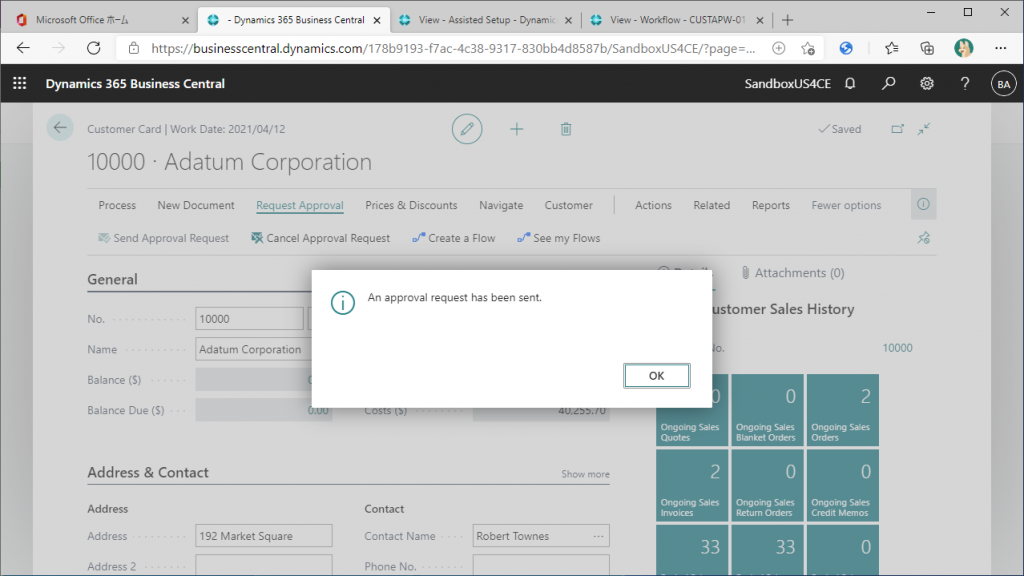Screen dimensions: 1024x576
Task: Add this page to favorites star icon
Action: click(x=808, y=48)
